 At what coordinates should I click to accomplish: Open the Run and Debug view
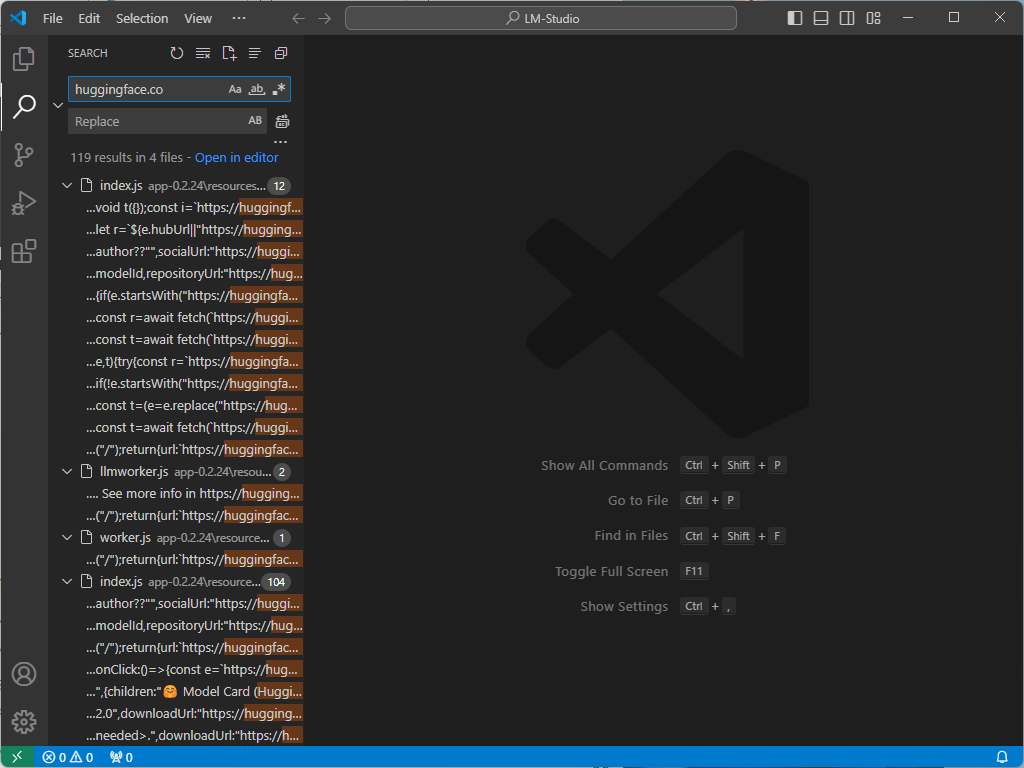24,203
